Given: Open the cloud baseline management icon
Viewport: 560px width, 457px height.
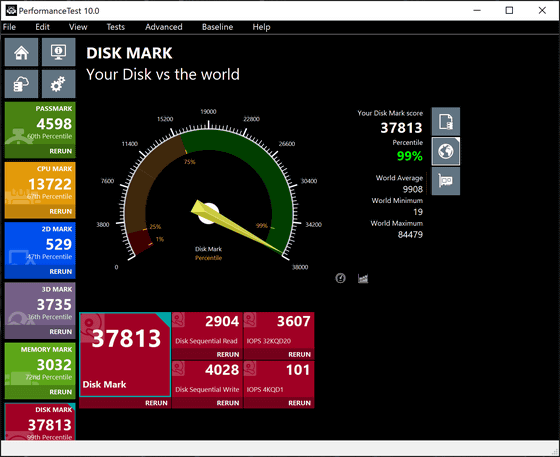Looking at the screenshot, I should tap(21, 84).
